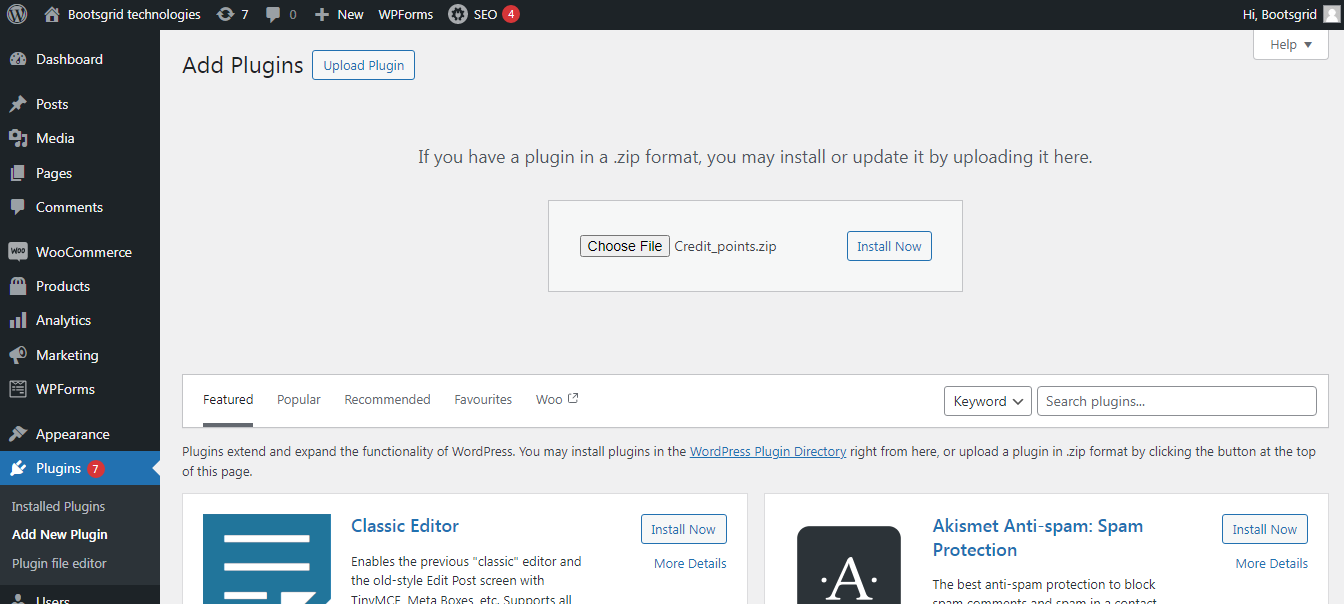The height and width of the screenshot is (604, 1344).
Task: Open More Details for Akismet Anti-spam
Action: pyautogui.click(x=1271, y=563)
